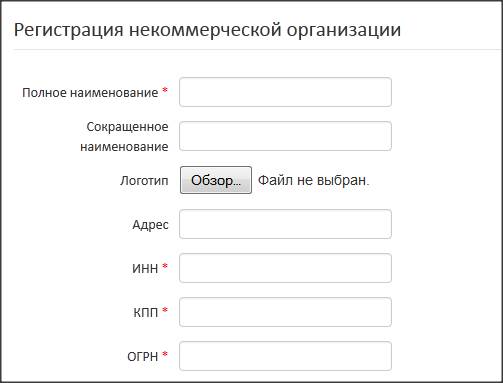Click the ИНН label
This screenshot has height=383, width=503.
tap(145, 268)
